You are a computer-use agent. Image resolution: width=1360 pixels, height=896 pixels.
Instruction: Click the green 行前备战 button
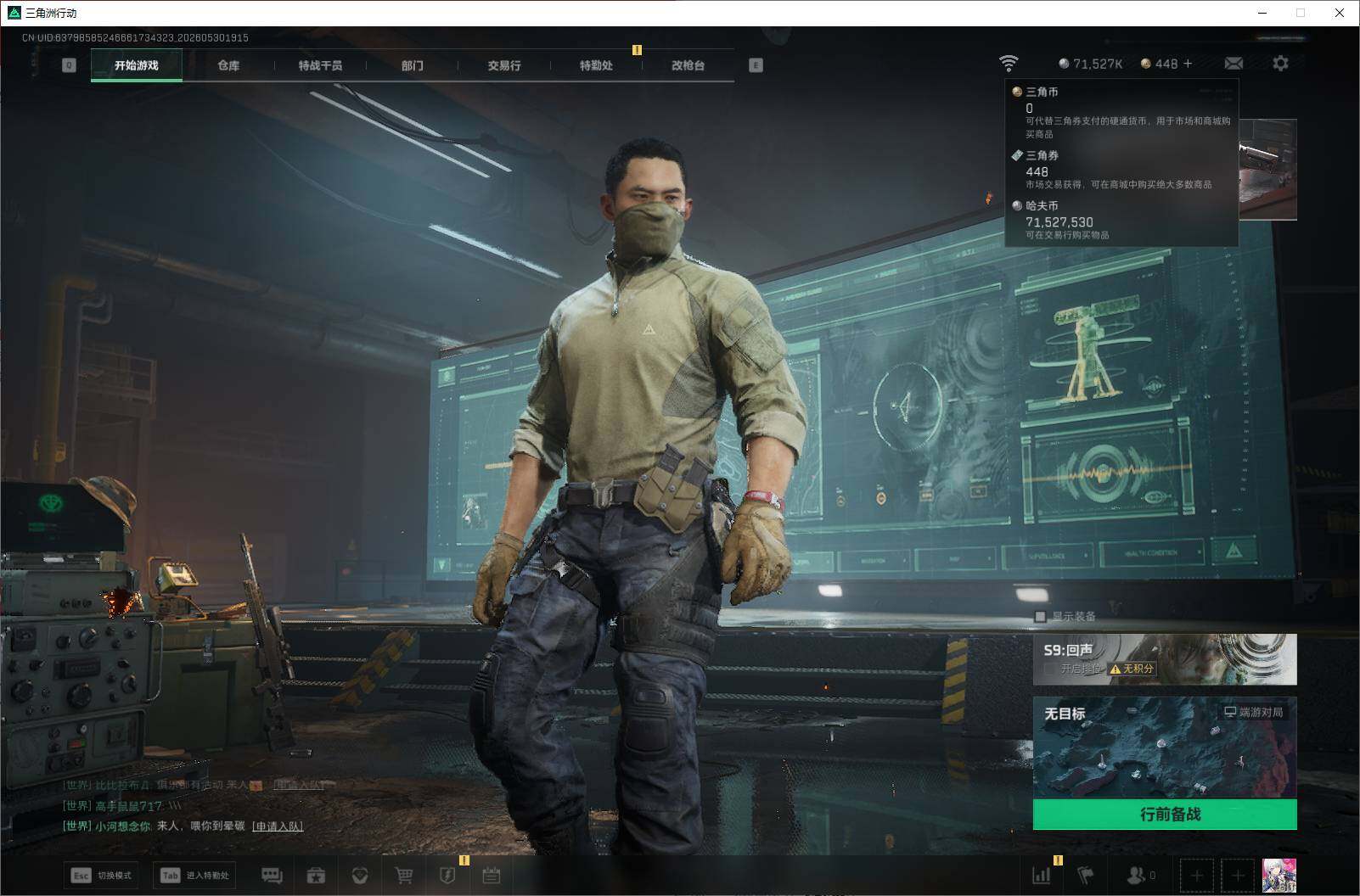click(x=1165, y=815)
